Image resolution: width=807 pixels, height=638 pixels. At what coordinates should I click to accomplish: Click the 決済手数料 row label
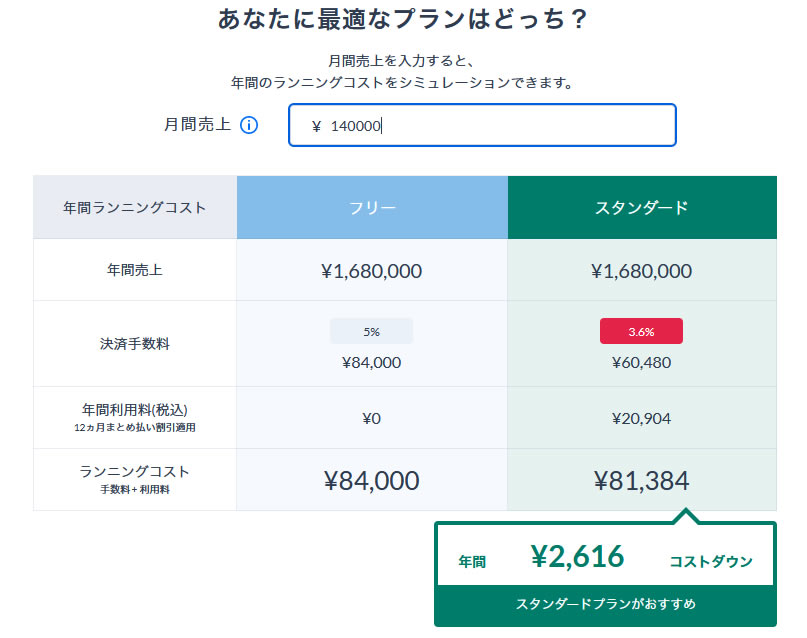[135, 343]
